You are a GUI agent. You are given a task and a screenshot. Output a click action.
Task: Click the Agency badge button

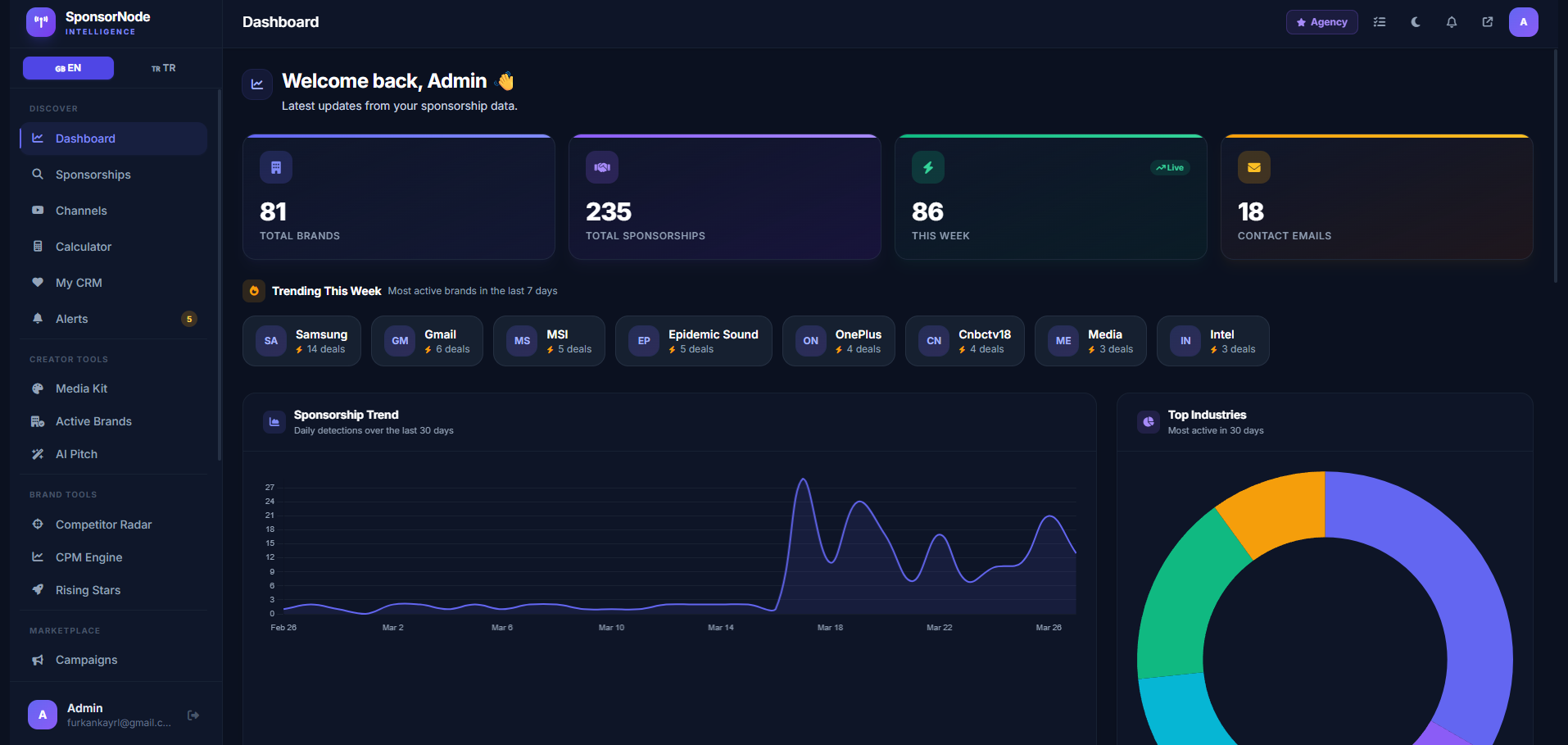click(x=1321, y=22)
